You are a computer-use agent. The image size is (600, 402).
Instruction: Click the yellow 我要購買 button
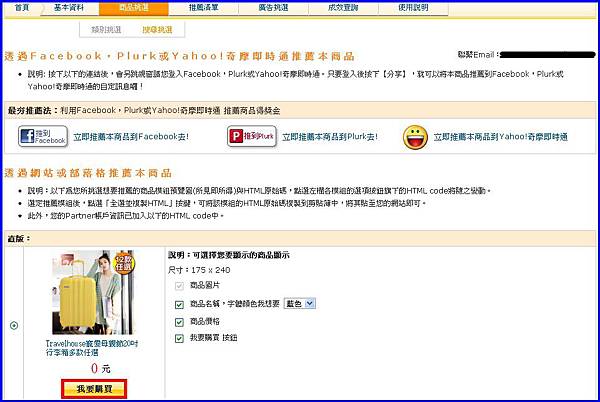(94, 389)
